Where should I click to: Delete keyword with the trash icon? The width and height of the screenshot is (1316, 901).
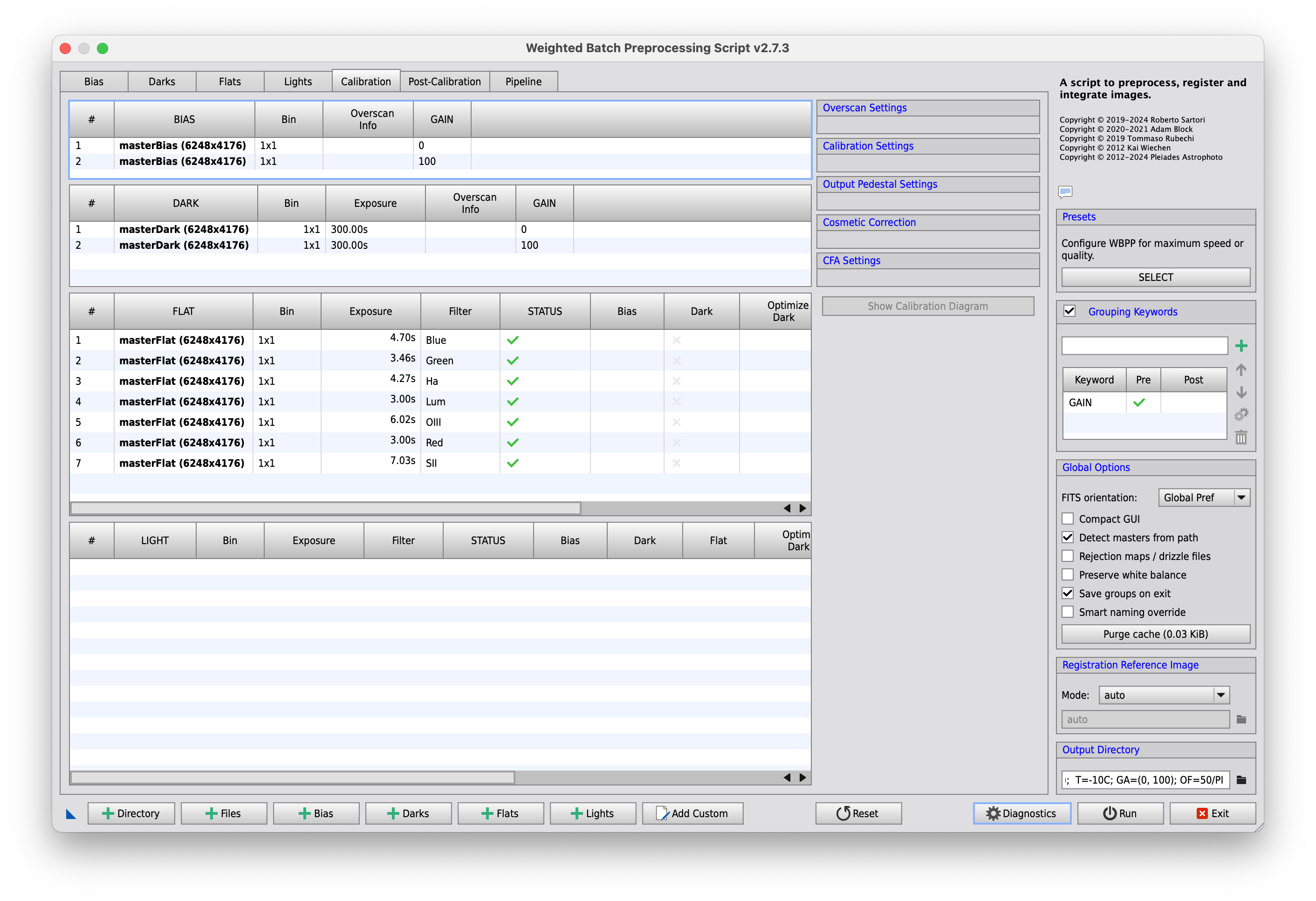(x=1241, y=437)
